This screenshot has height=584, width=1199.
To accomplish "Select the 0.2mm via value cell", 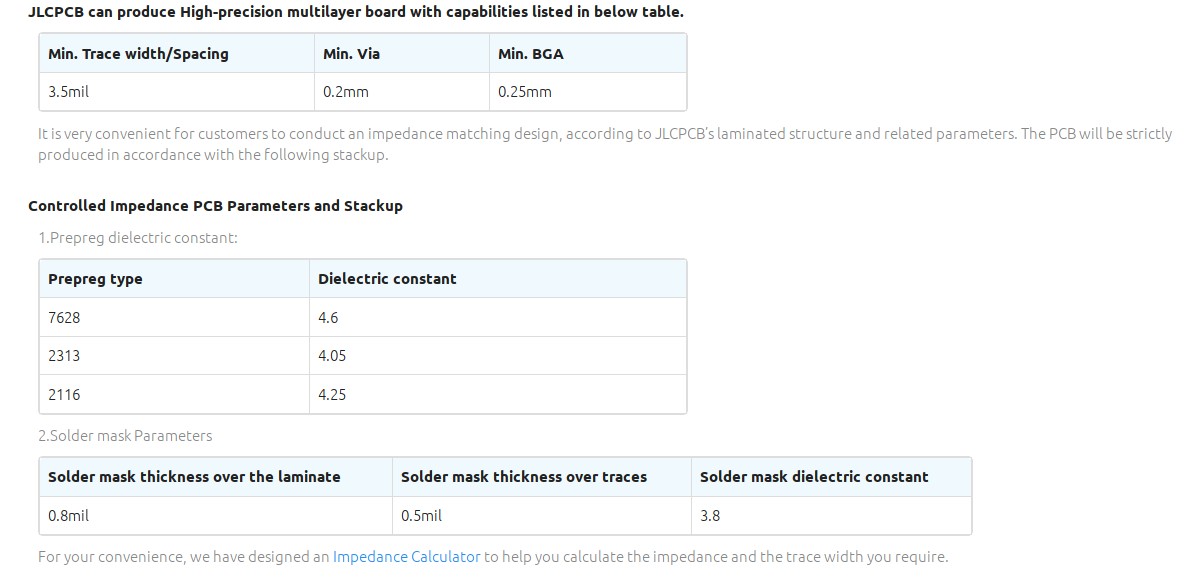I will click(x=401, y=92).
